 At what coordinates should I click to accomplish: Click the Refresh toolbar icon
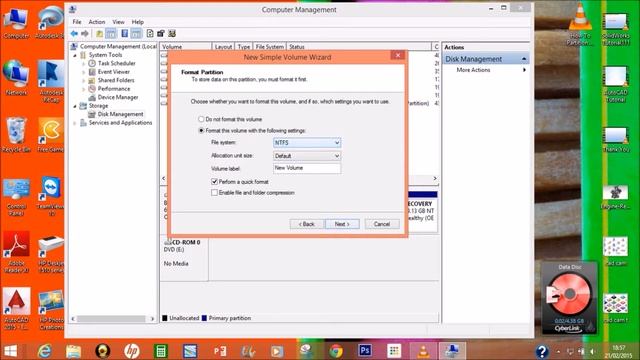[150, 33]
